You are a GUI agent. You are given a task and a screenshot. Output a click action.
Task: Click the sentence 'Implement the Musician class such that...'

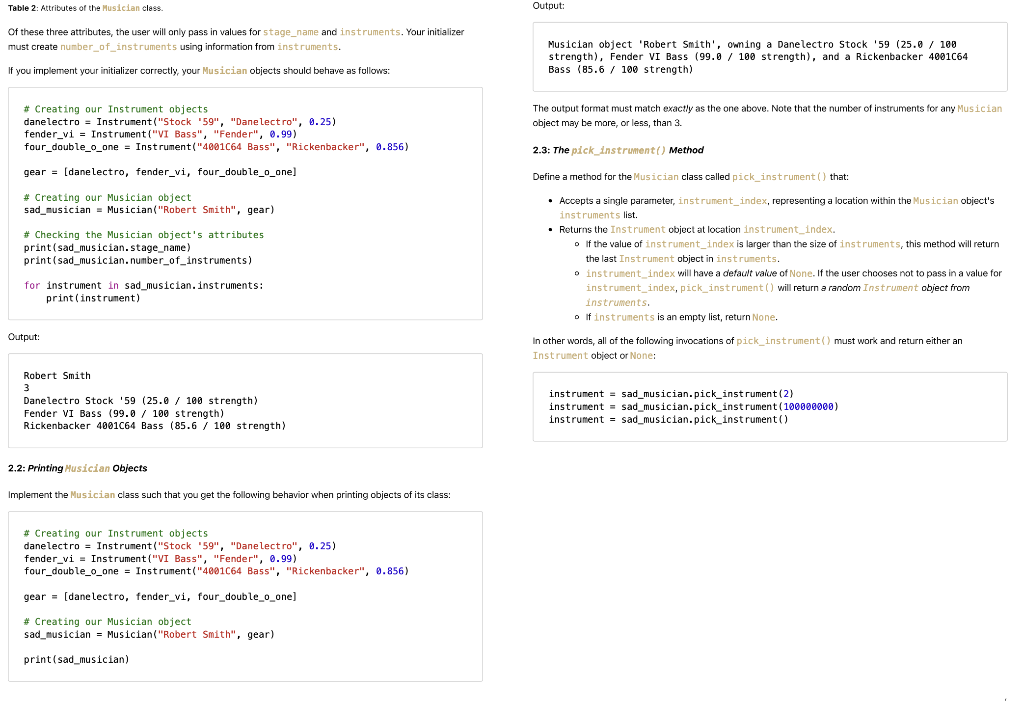[229, 495]
